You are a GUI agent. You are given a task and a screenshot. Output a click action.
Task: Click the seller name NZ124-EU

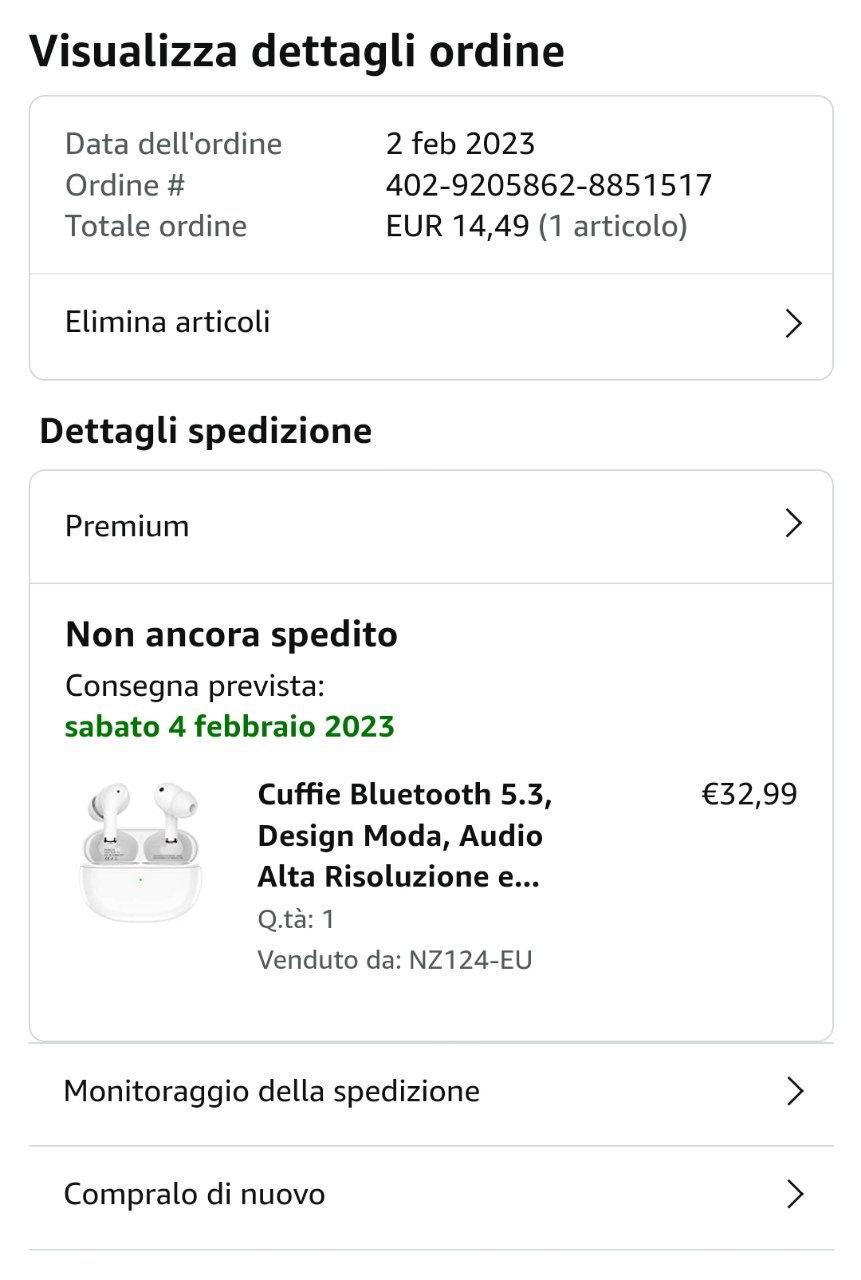tap(470, 961)
